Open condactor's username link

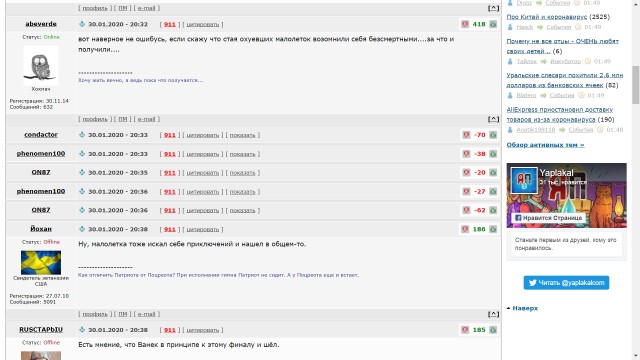pyautogui.click(x=41, y=134)
